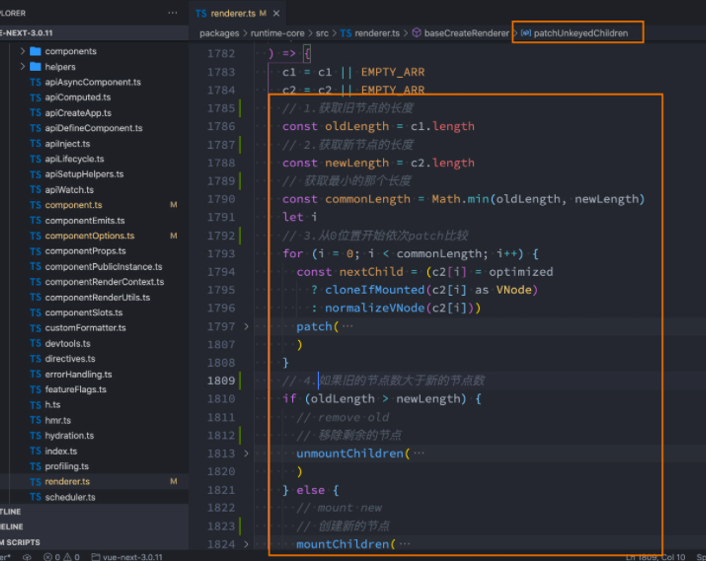706x561 pixels.
Task: Expand the Outline section header
Action: click(94, 511)
